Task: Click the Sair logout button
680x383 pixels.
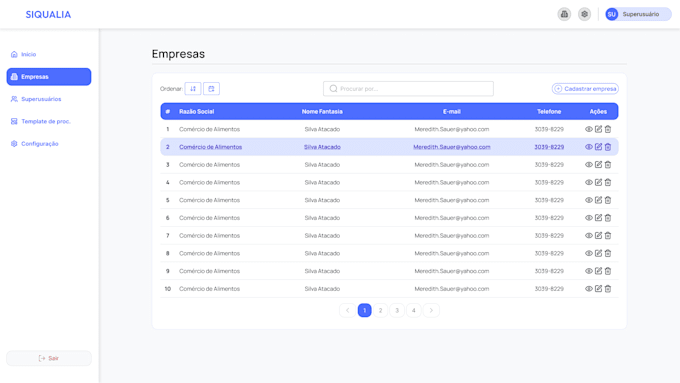Action: coord(49,358)
